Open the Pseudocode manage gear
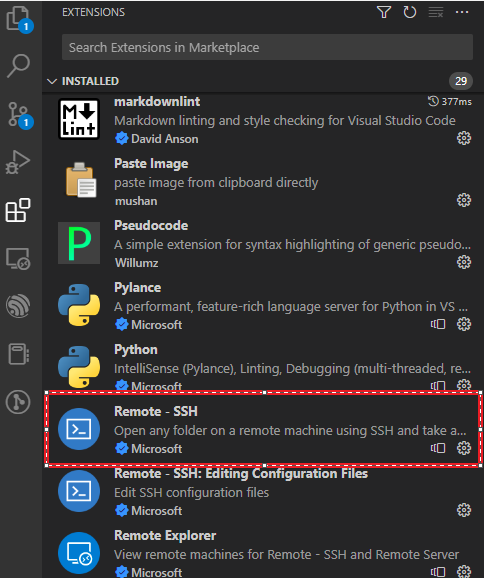This screenshot has width=484, height=578. coord(464,262)
